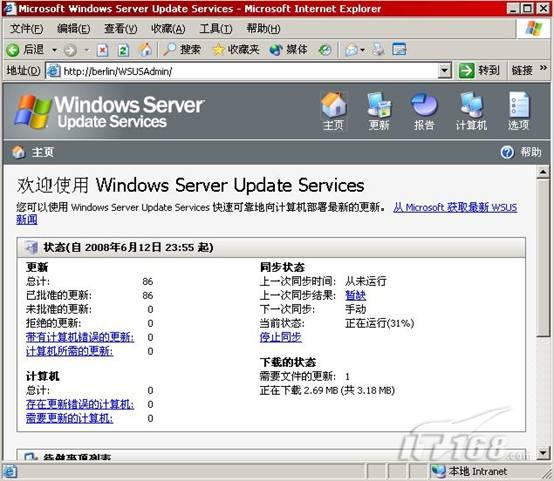Click the 正在运行(31%) status text
The image size is (554, 481).
[x=379, y=323]
